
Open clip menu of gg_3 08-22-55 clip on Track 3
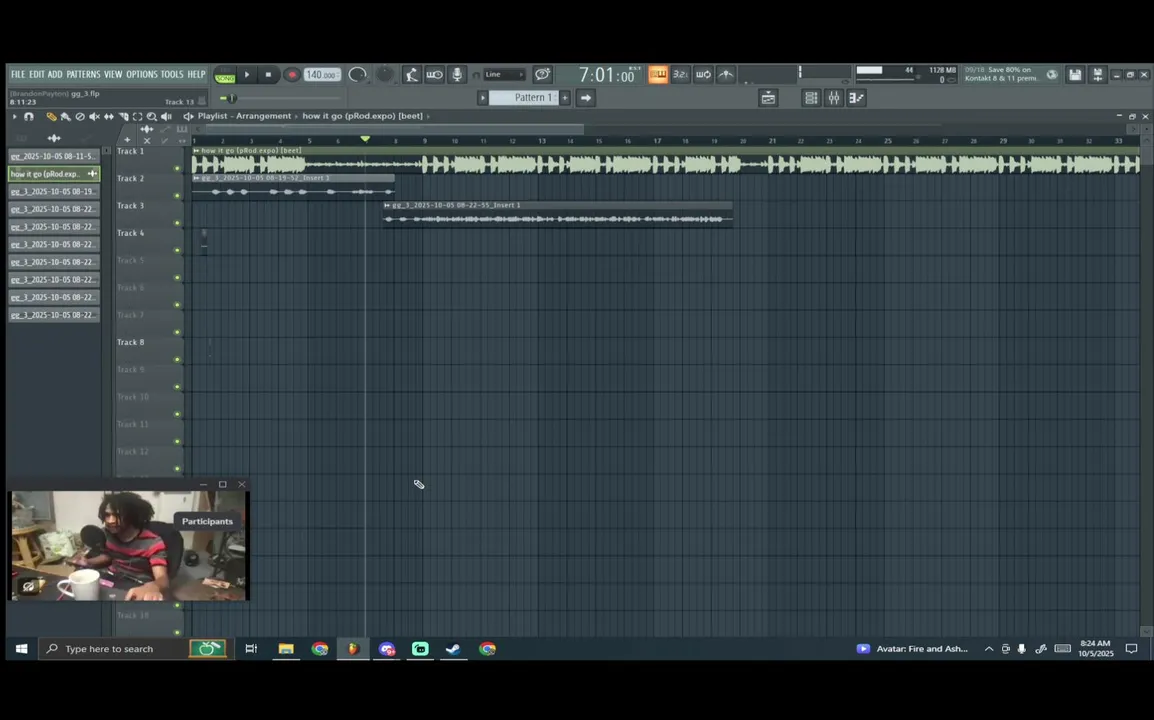[x=387, y=205]
